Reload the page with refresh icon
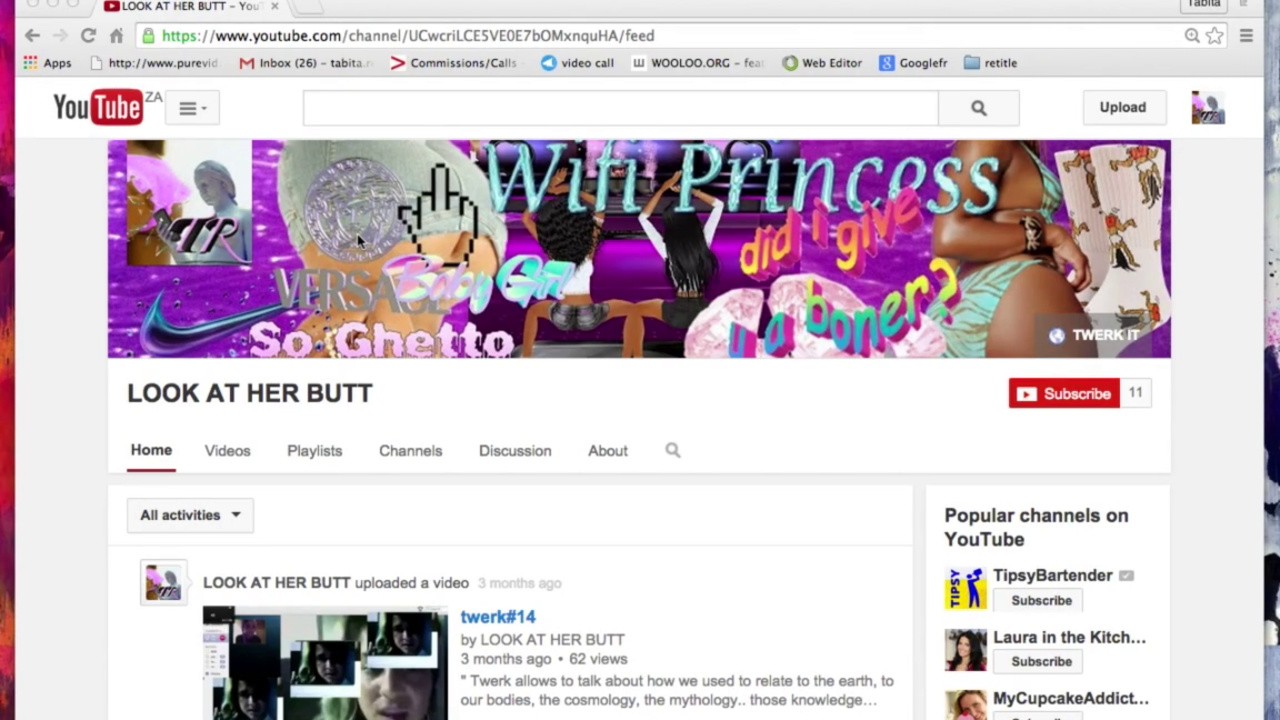Image resolution: width=1280 pixels, height=720 pixels. [x=88, y=36]
